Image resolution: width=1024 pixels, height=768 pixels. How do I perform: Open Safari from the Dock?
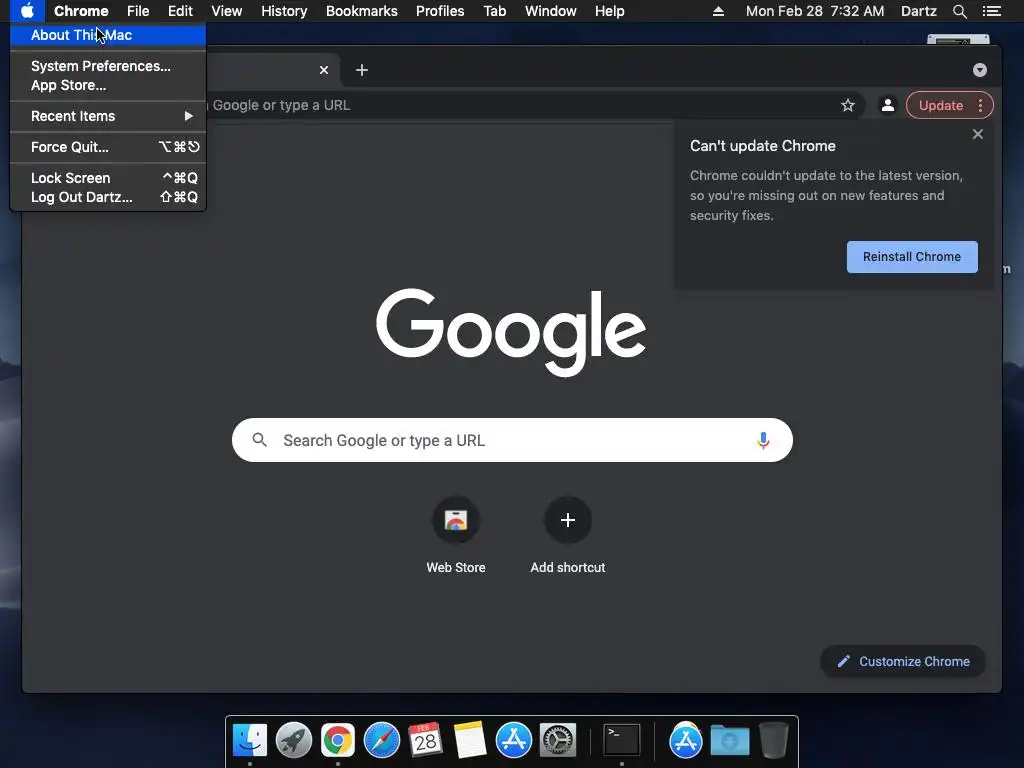coord(381,740)
